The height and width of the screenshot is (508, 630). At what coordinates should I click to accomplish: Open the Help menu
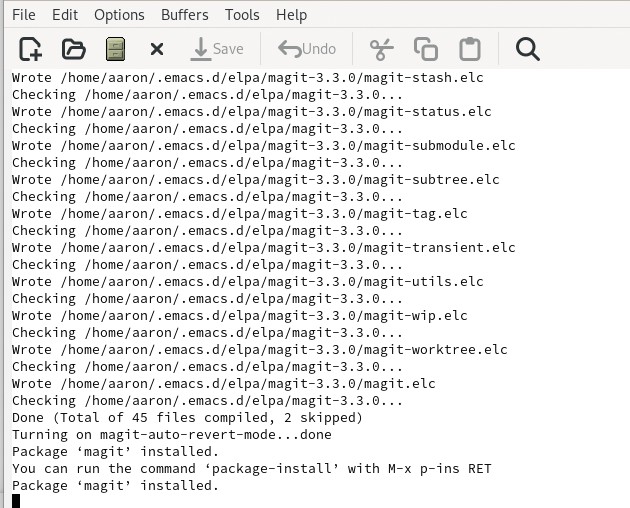291,15
